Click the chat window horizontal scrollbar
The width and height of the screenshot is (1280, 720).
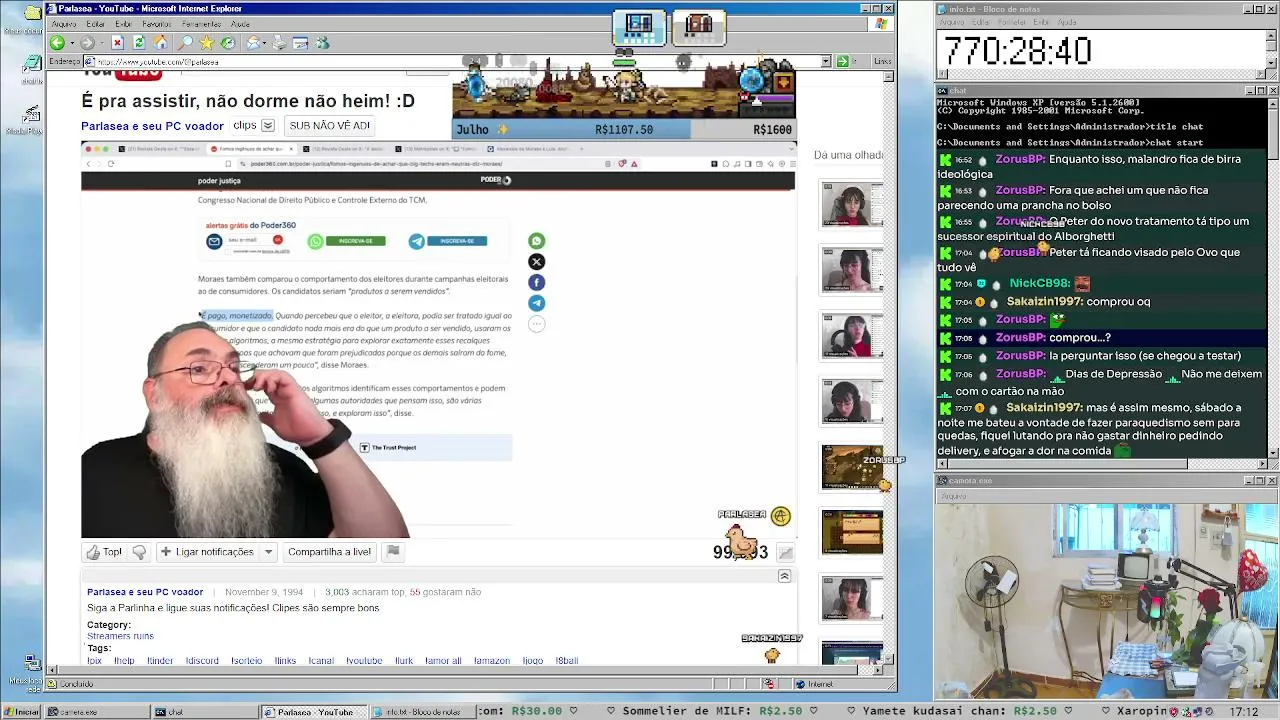pos(1101,464)
